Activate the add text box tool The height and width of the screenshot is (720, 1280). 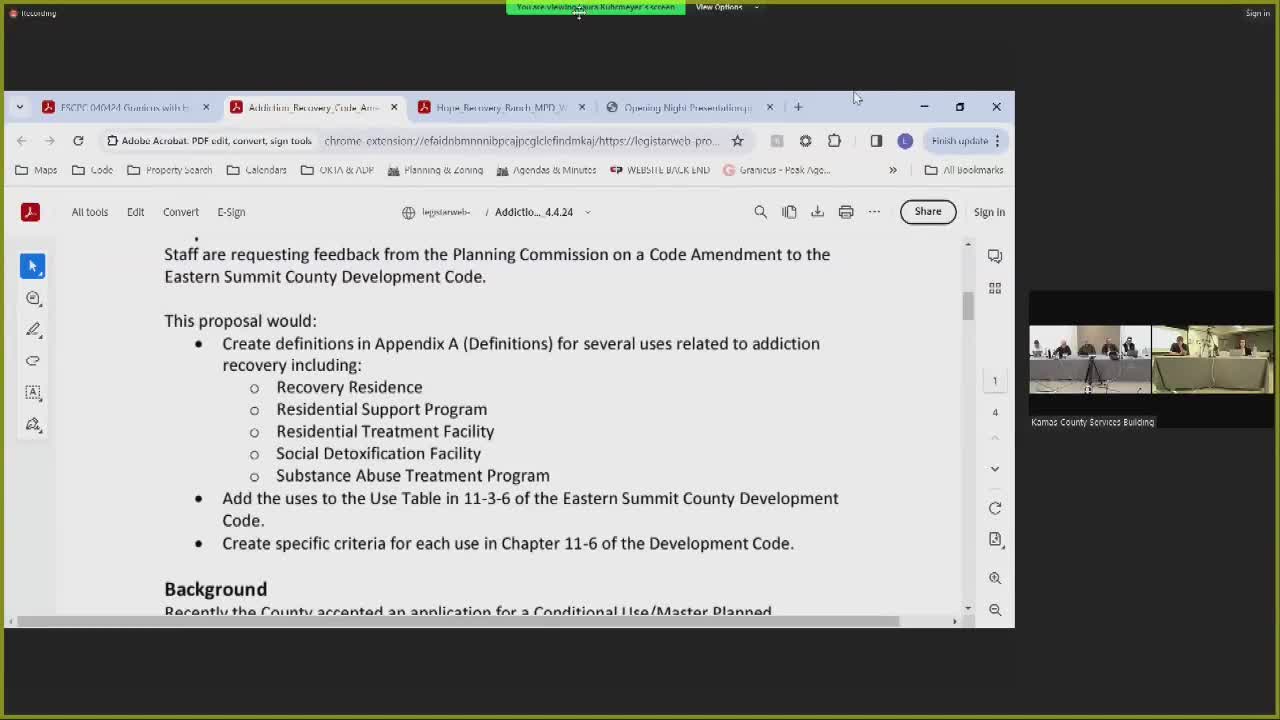pyautogui.click(x=33, y=393)
